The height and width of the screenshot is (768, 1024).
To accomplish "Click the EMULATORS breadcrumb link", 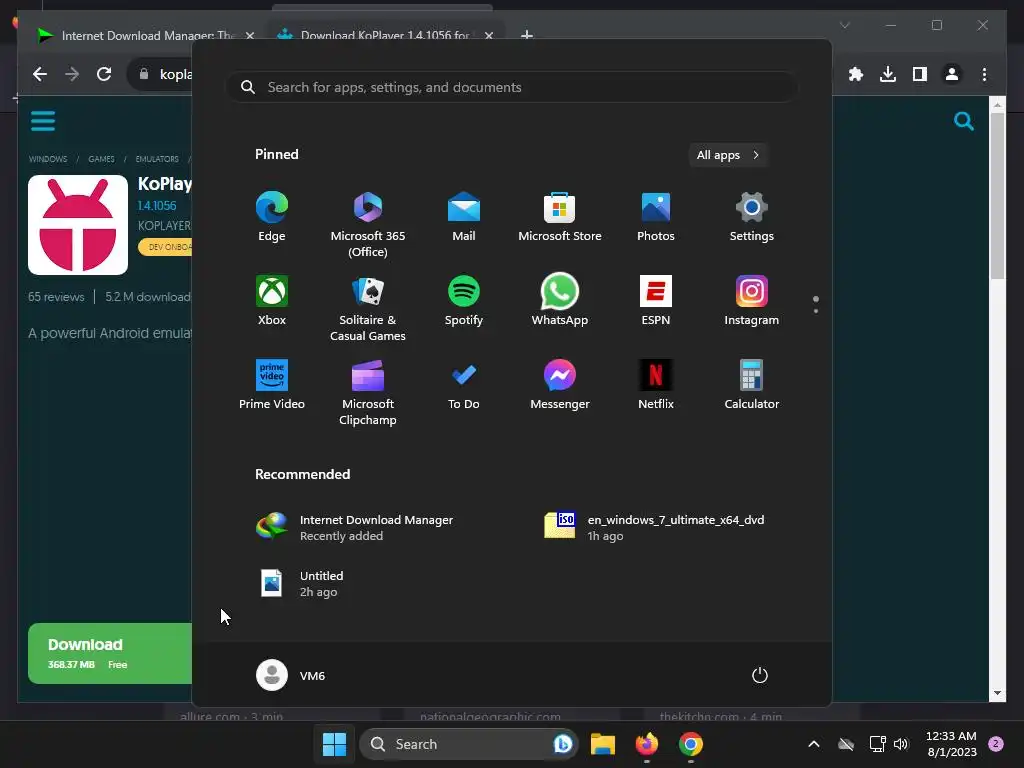I will pyautogui.click(x=157, y=159).
